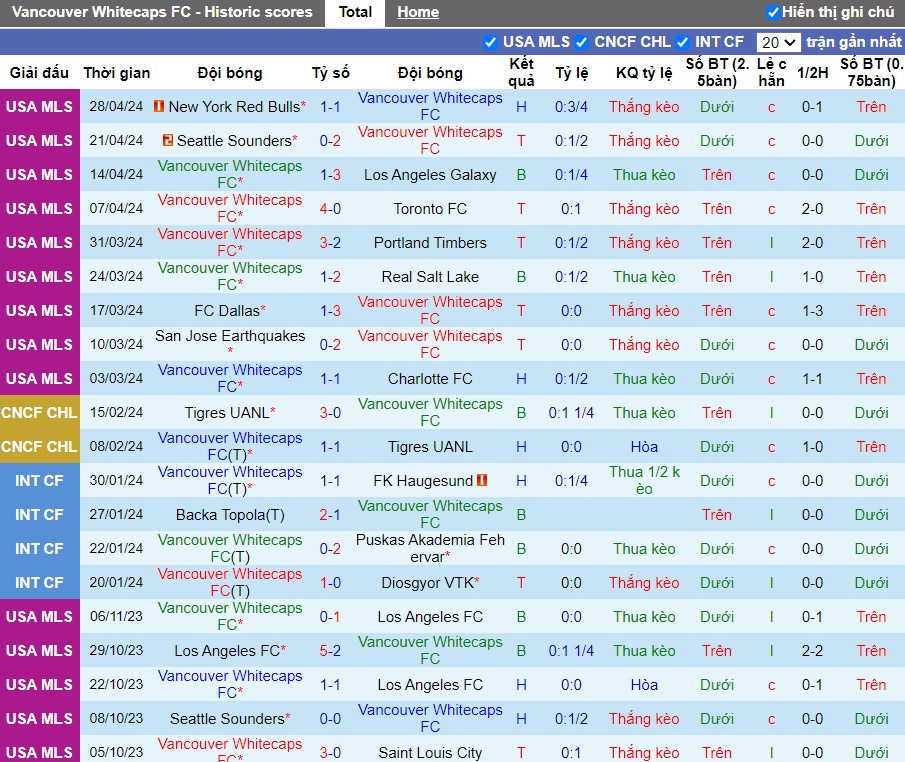Open New York Red Bulls team link
The image size is (905, 762).
point(234,107)
